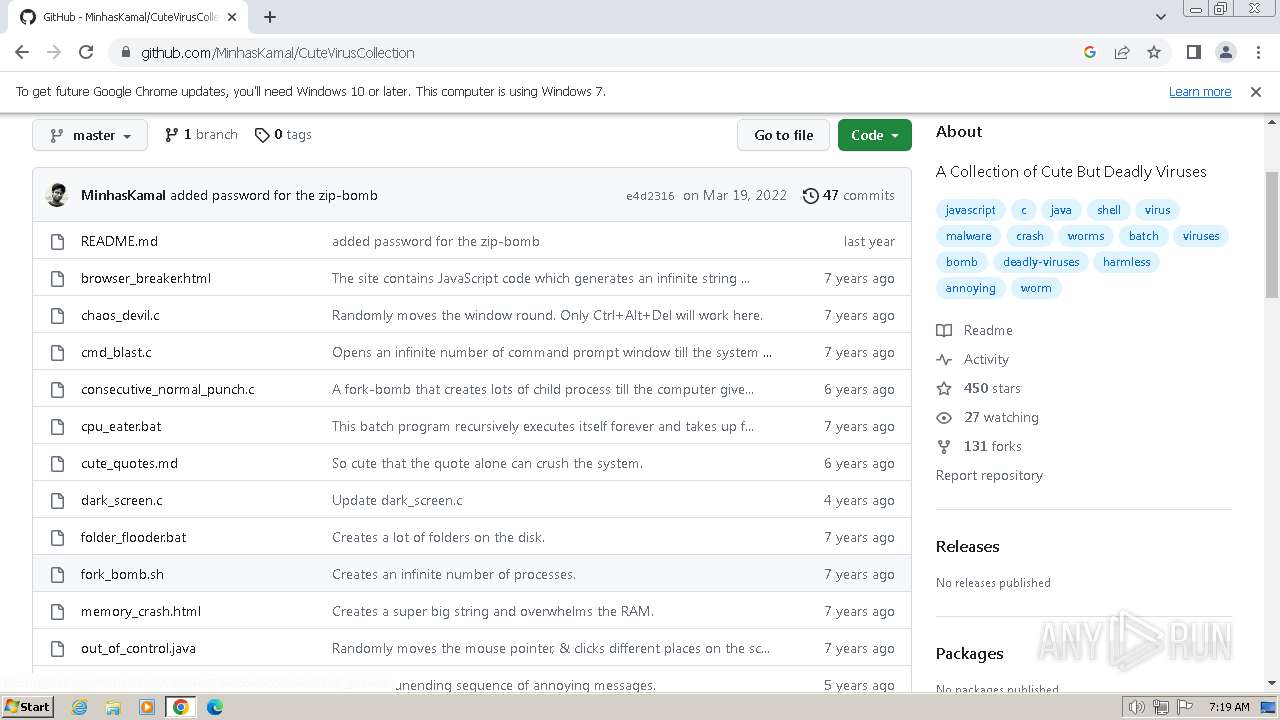Click the viruses topic tag
Viewport: 1280px width, 720px height.
point(1201,236)
